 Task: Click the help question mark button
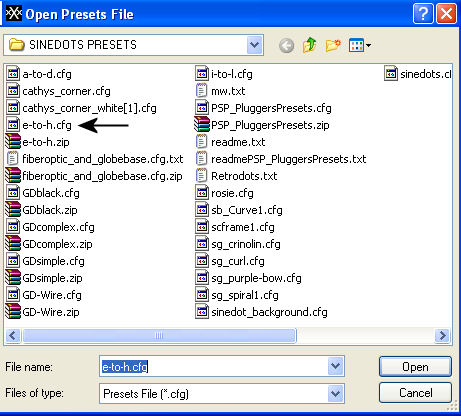click(x=423, y=14)
